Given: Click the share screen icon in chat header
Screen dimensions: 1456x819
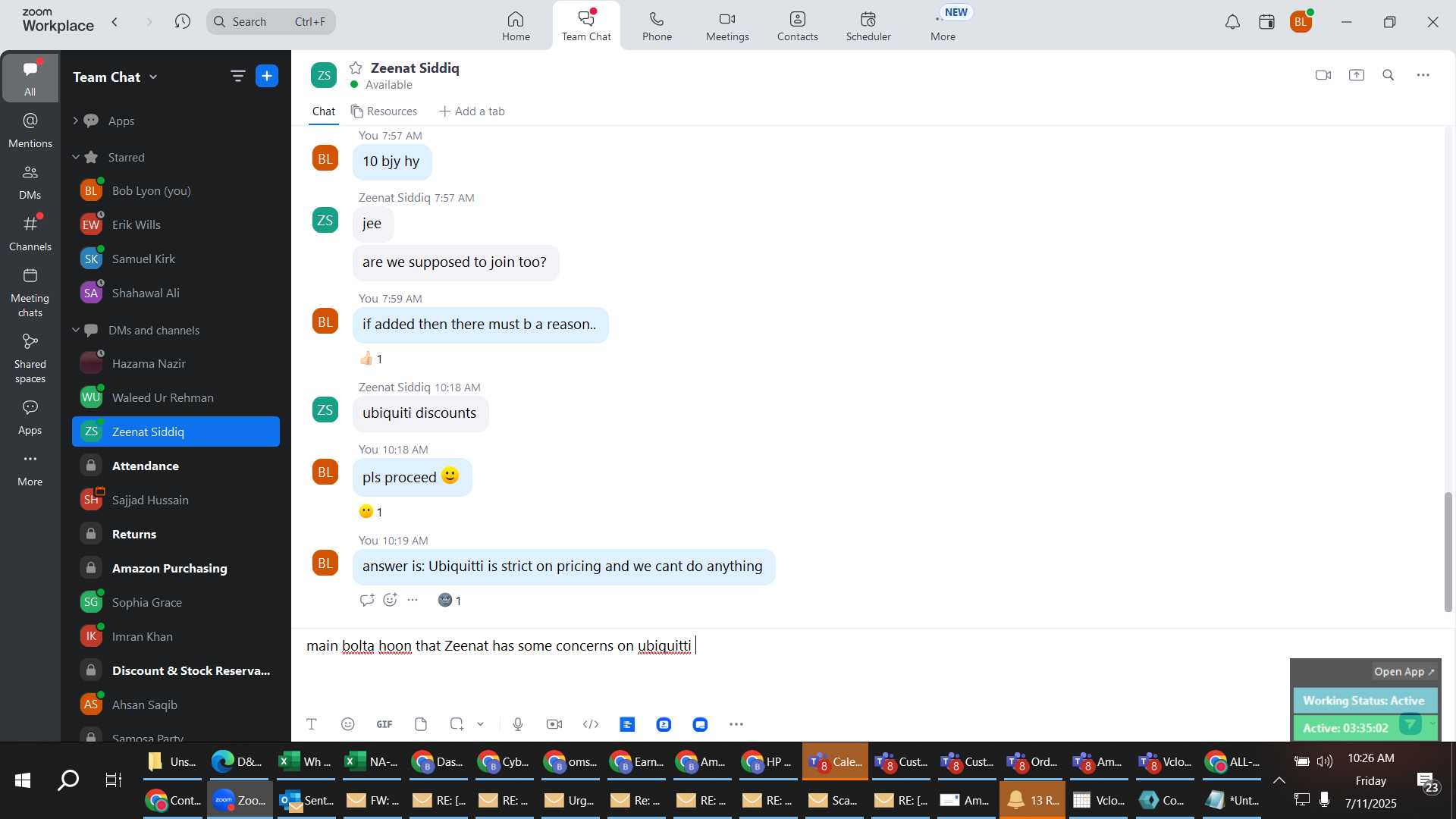Looking at the screenshot, I should tap(1357, 75).
